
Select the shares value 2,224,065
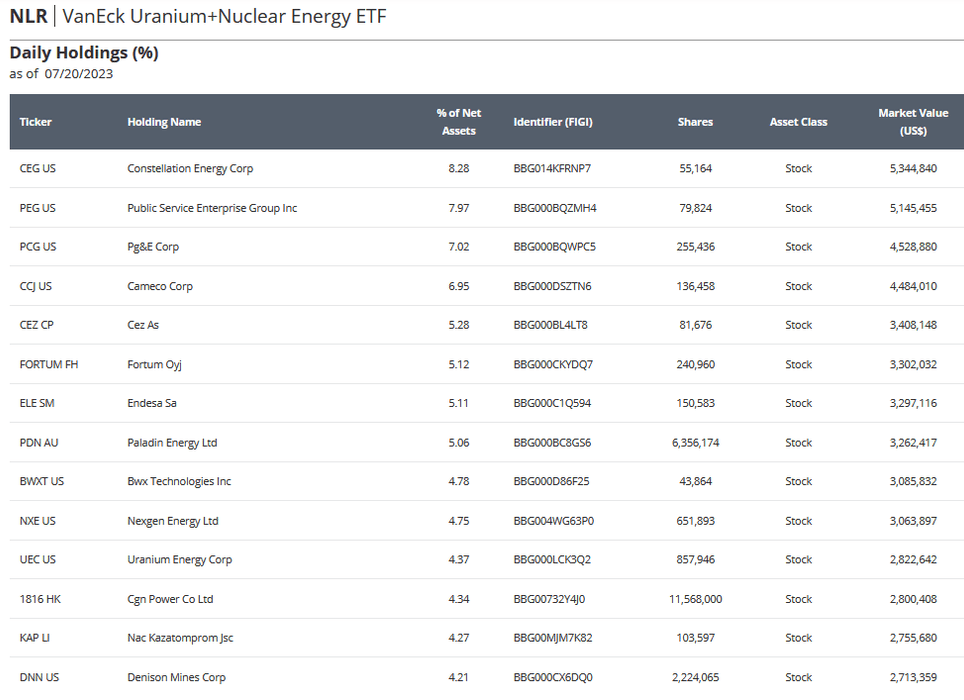click(x=695, y=677)
